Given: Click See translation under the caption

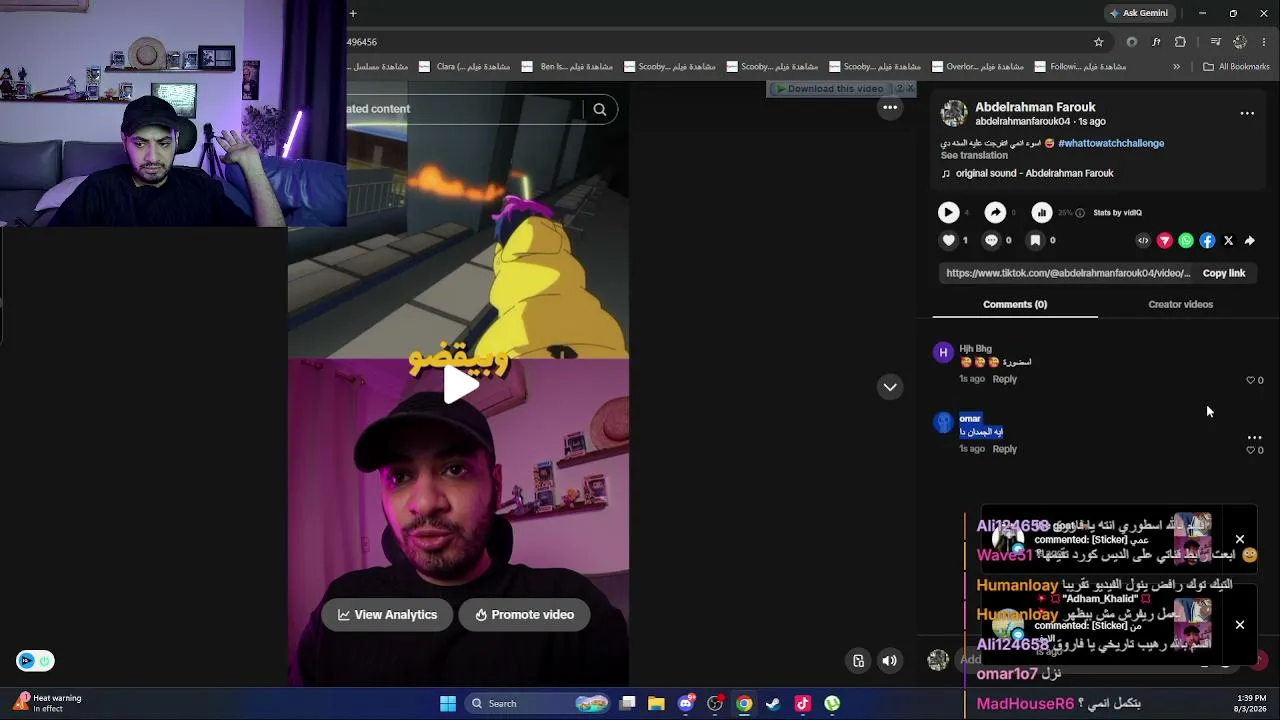Looking at the screenshot, I should [x=974, y=155].
